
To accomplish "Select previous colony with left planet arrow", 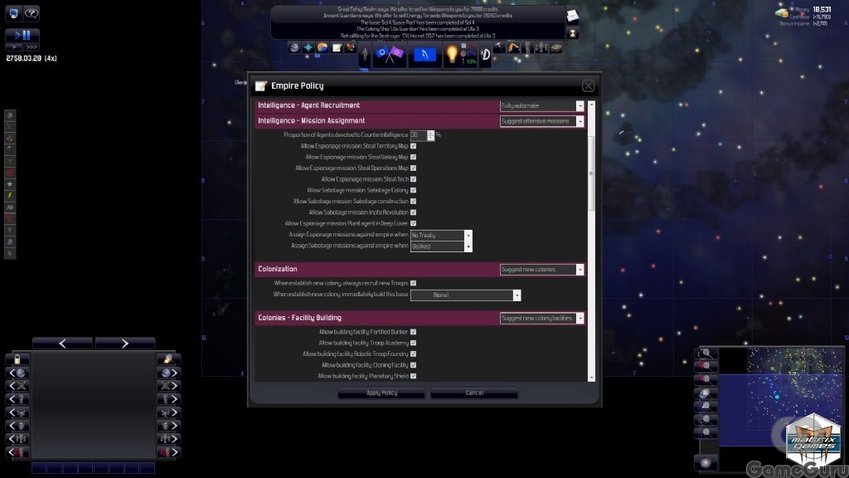I will 17,372.
